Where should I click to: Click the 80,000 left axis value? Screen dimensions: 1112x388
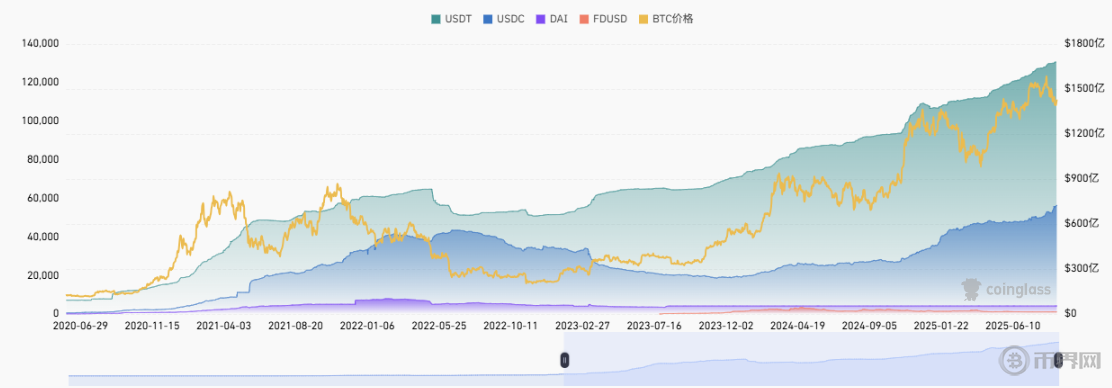43,160
